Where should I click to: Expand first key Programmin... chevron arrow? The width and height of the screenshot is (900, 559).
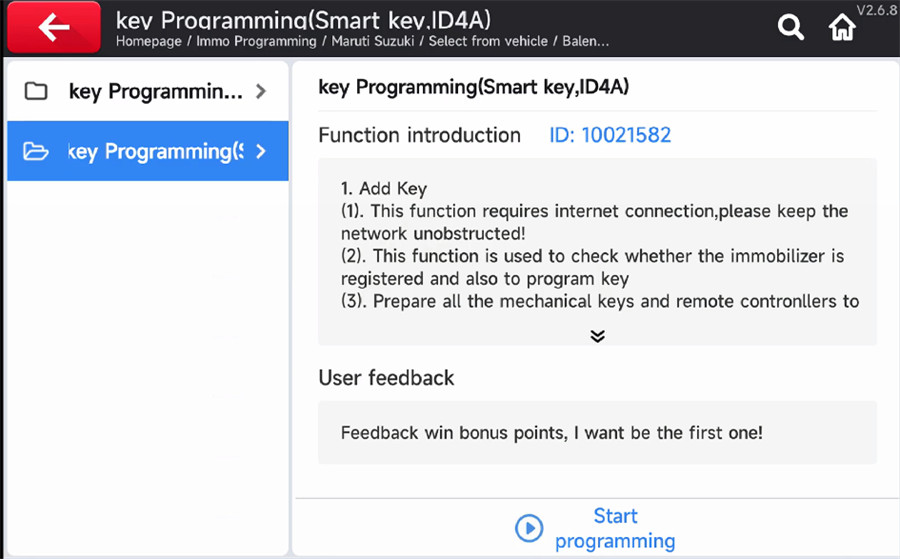coord(261,91)
